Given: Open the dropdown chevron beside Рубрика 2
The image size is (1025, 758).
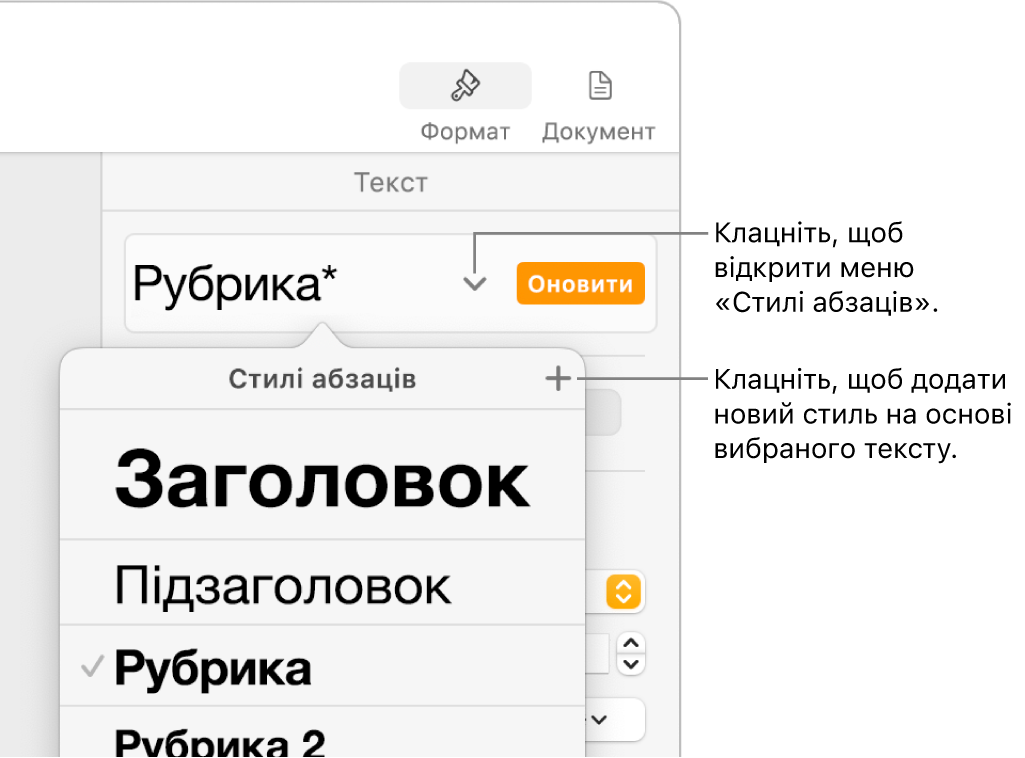Looking at the screenshot, I should (599, 719).
